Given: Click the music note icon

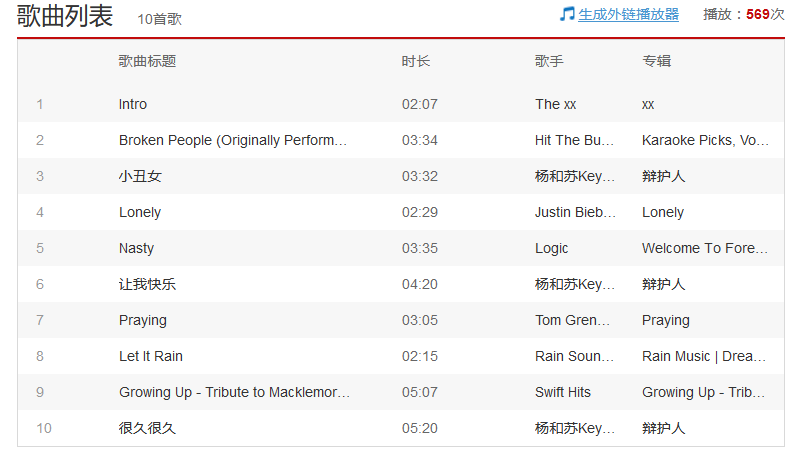Looking at the screenshot, I should 567,14.
